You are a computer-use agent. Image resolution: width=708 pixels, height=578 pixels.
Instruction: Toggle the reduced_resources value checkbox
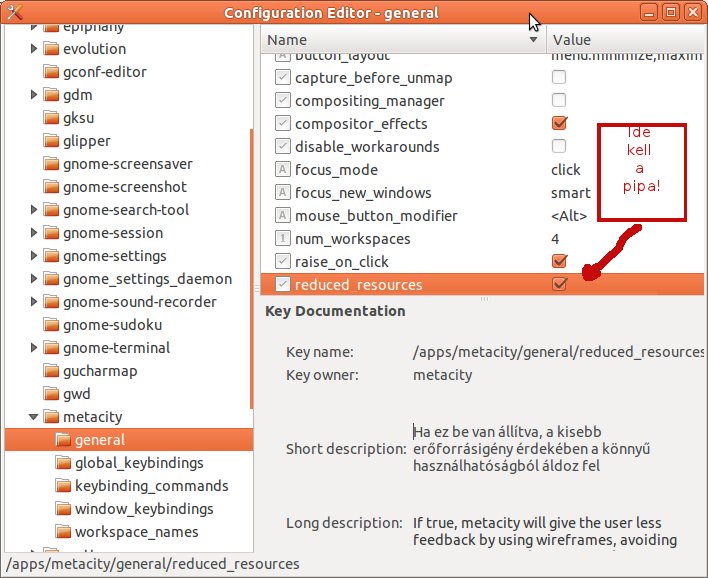559,284
